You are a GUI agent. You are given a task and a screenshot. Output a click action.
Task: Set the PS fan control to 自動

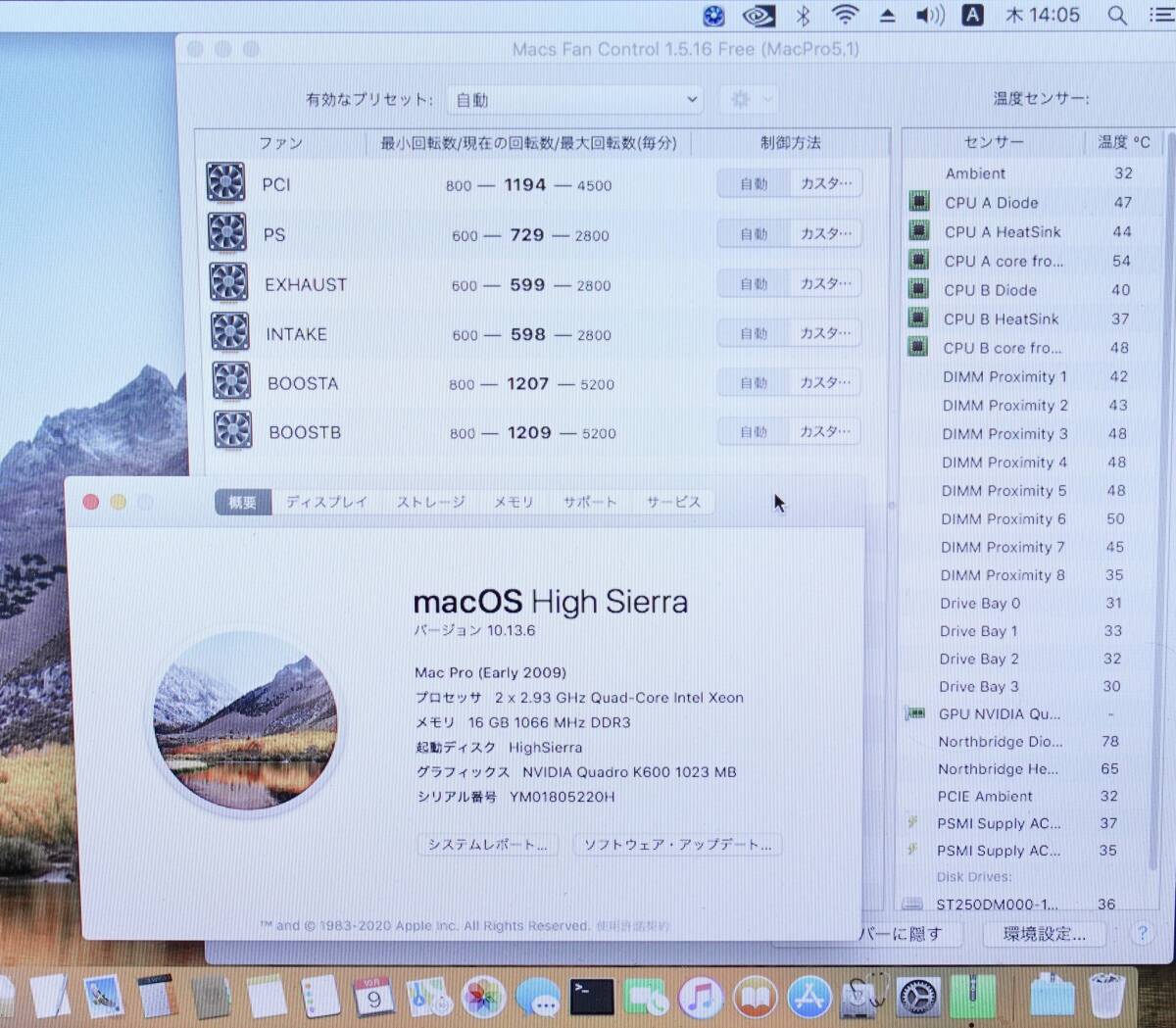pyautogui.click(x=753, y=233)
